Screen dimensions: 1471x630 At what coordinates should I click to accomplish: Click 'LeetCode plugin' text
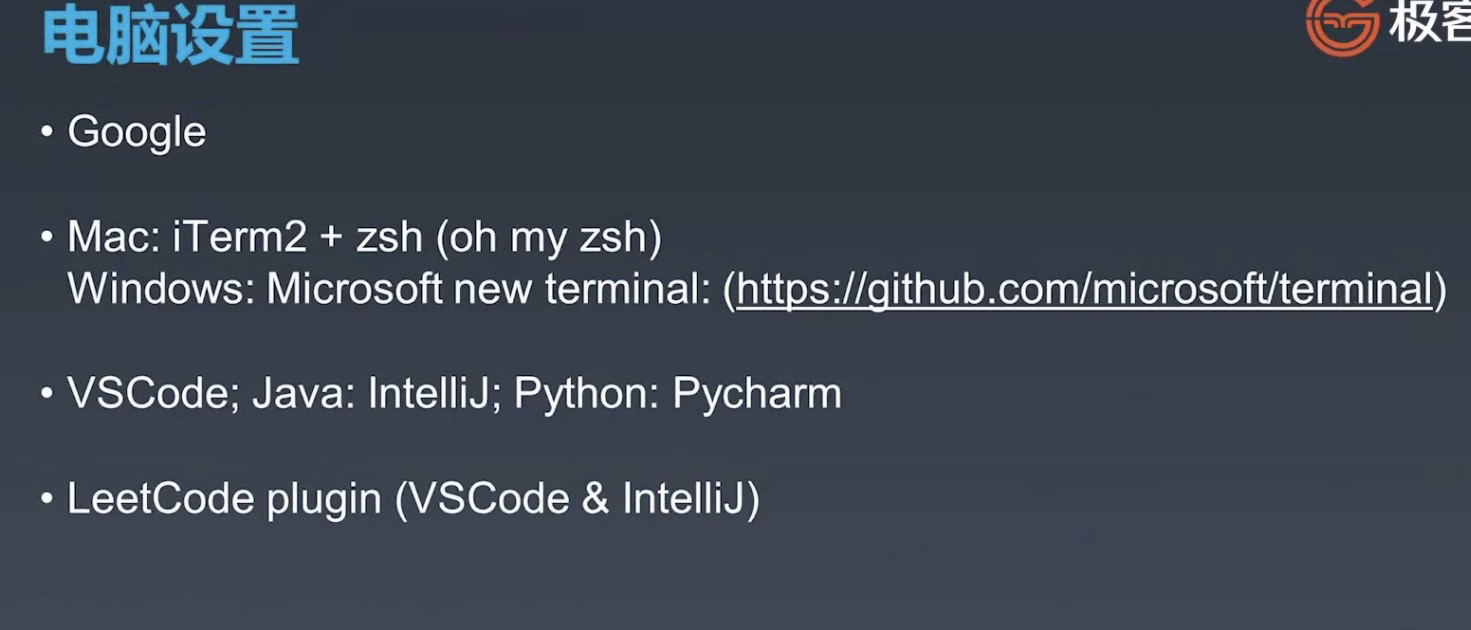tap(224, 499)
